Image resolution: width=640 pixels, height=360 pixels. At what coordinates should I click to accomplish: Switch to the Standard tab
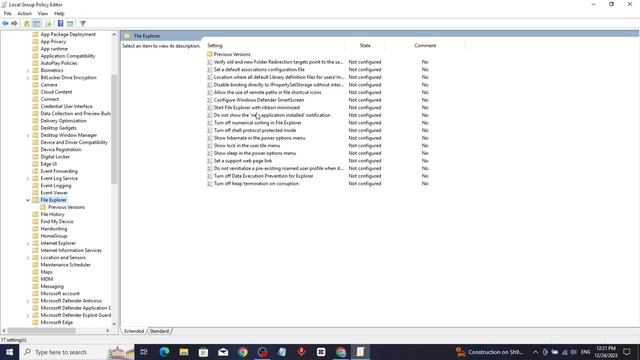click(x=159, y=331)
